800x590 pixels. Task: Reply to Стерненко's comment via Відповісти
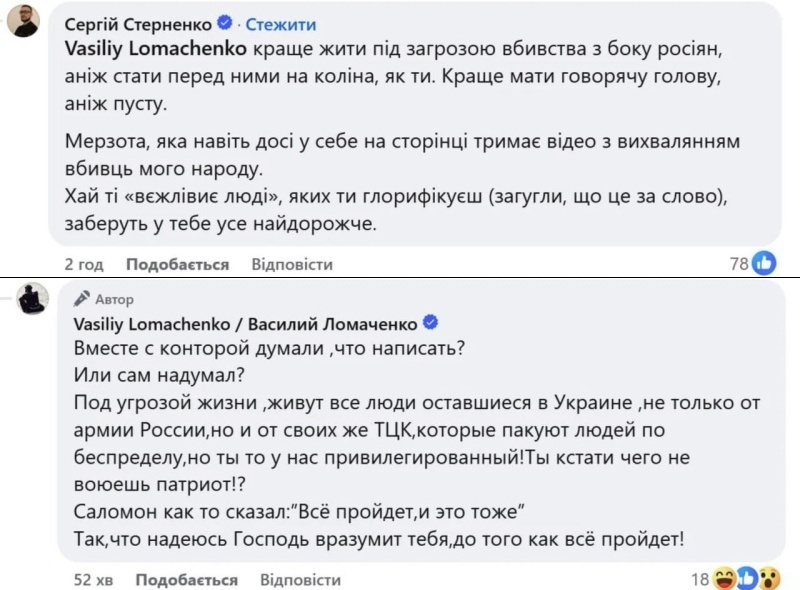click(x=292, y=264)
